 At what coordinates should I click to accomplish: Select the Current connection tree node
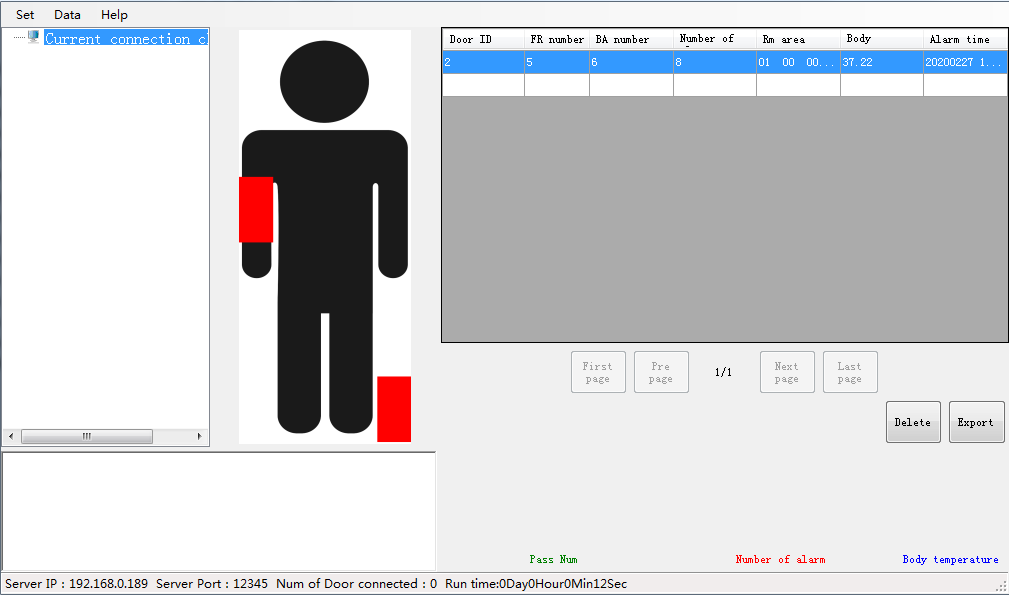tap(125, 39)
